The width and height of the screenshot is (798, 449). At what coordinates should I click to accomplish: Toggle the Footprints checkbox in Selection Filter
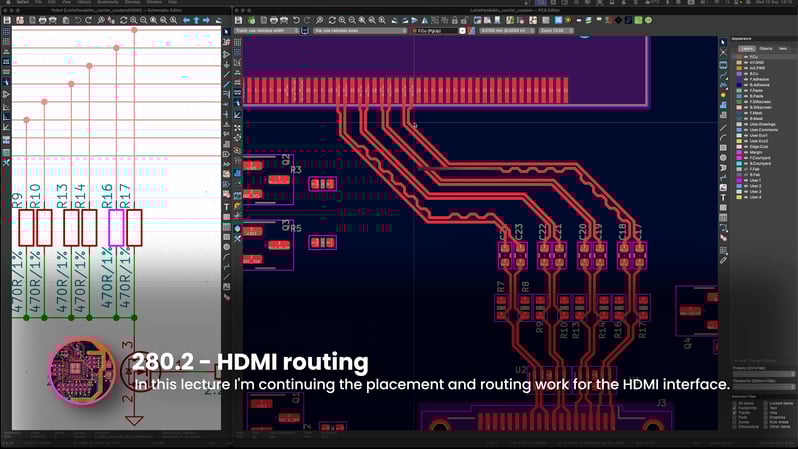point(736,408)
